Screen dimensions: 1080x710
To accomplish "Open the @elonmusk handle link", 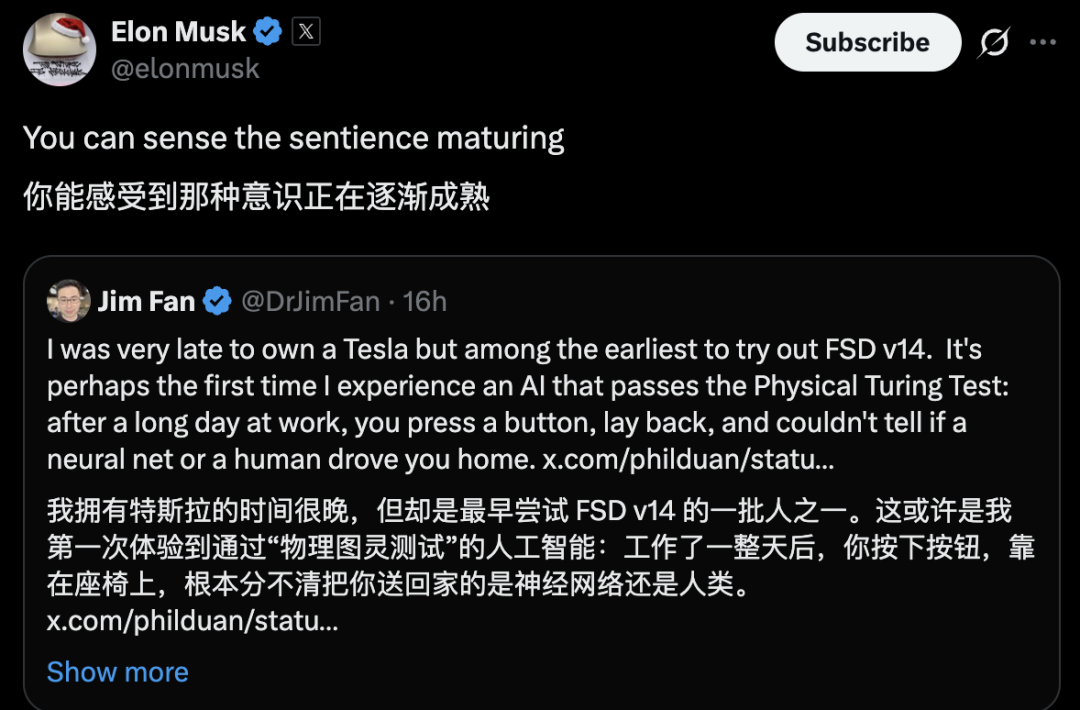I will click(185, 68).
